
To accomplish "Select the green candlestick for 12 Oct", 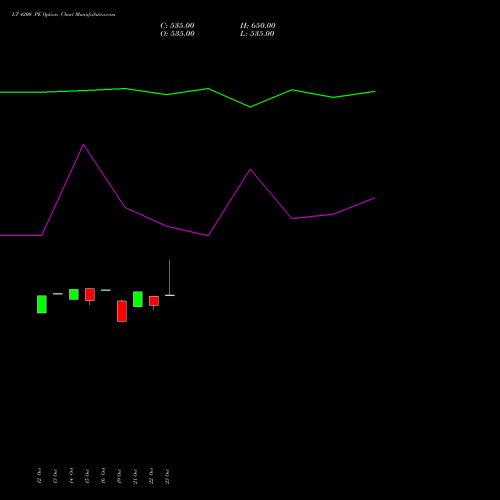I will [x=42, y=304].
